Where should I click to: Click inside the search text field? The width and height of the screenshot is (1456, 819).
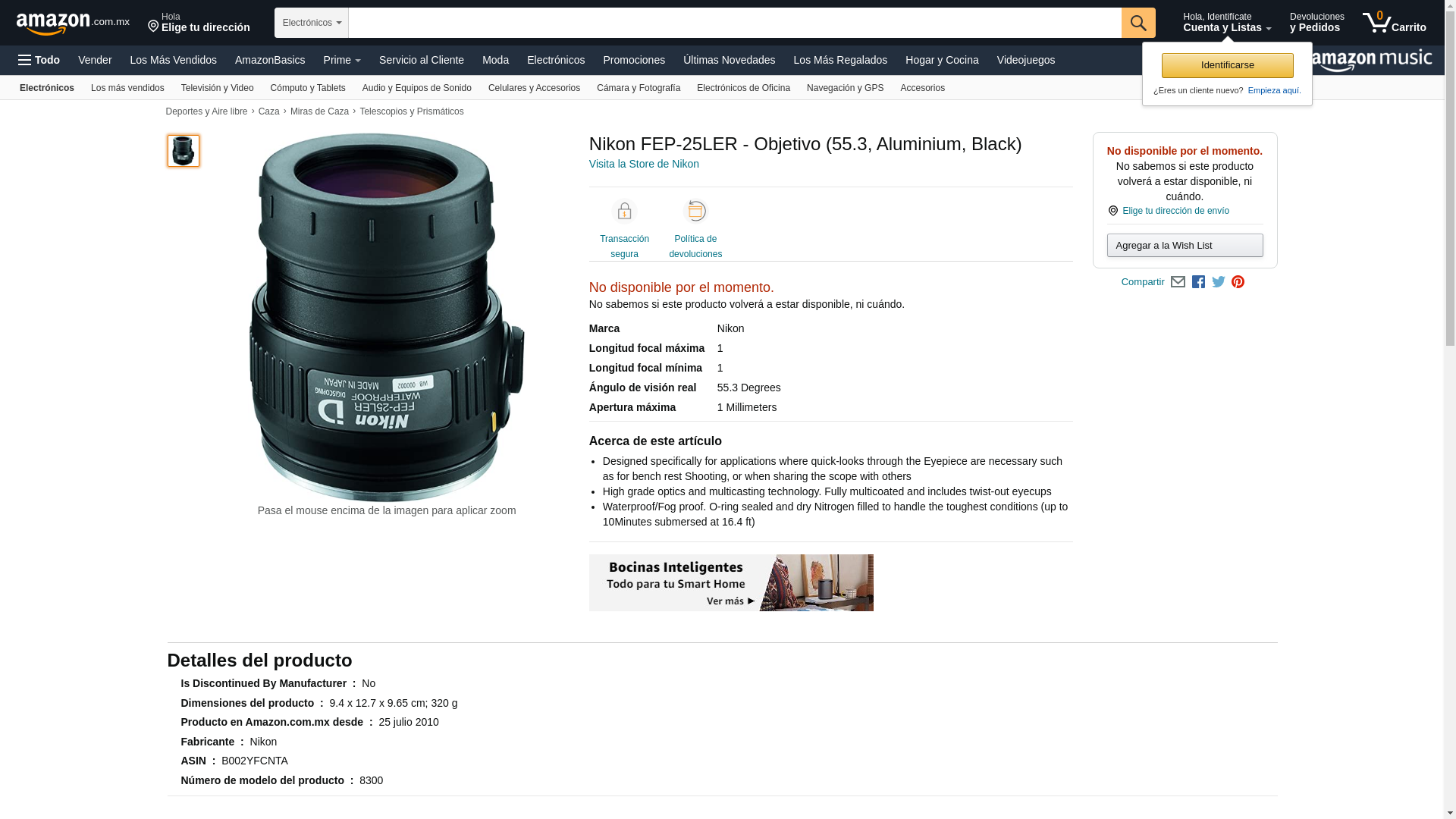(734, 23)
